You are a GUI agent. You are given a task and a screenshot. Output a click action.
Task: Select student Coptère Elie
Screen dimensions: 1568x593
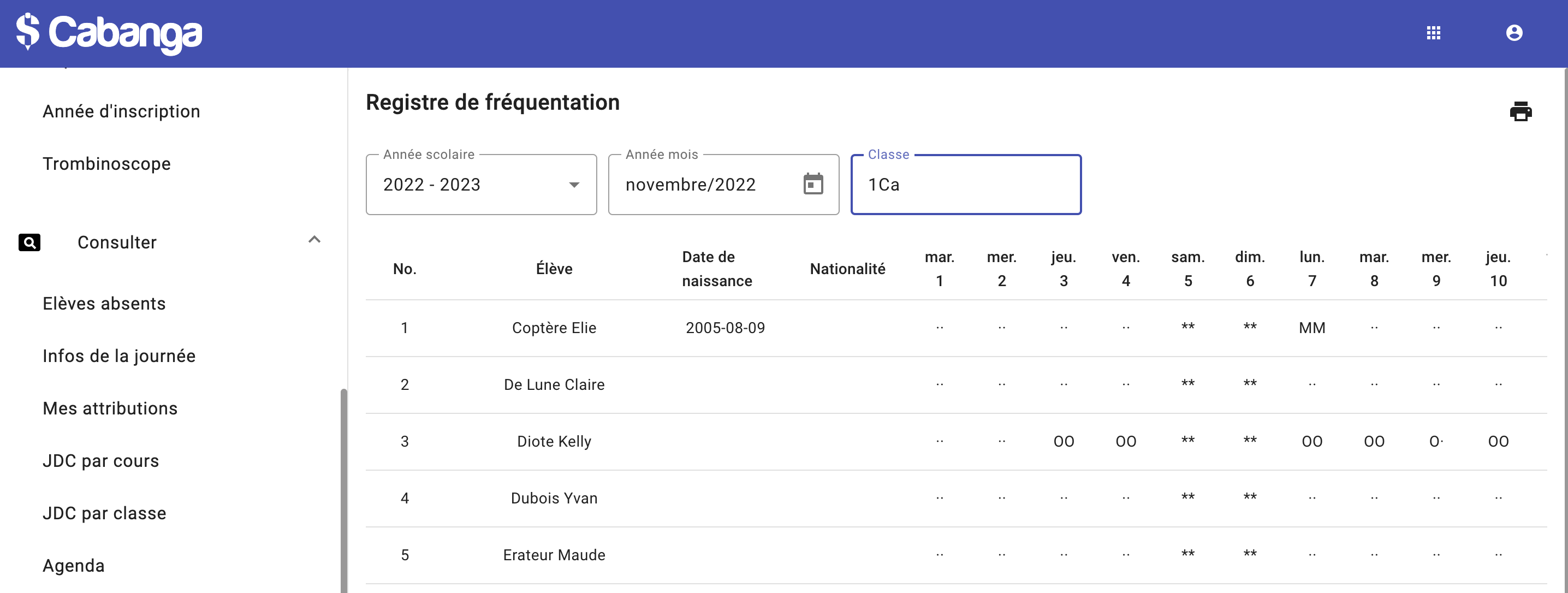tap(554, 328)
